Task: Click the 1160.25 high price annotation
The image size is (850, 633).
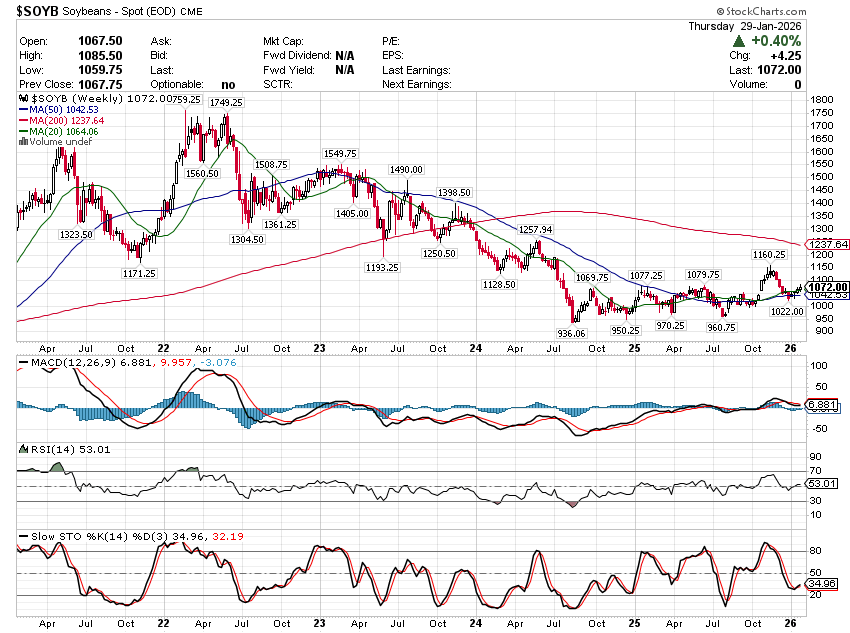Action: click(x=768, y=255)
